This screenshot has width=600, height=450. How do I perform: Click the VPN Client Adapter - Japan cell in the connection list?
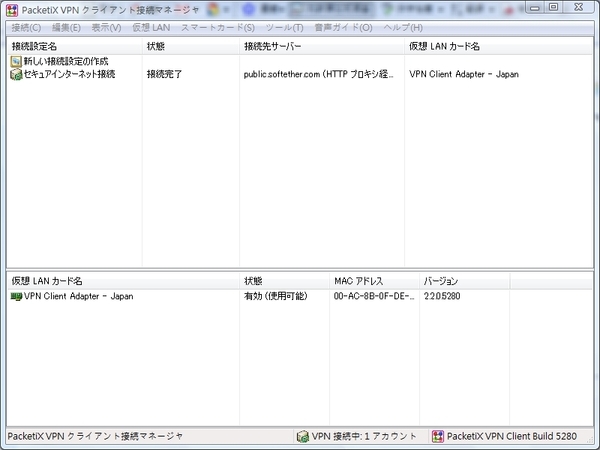pos(464,74)
